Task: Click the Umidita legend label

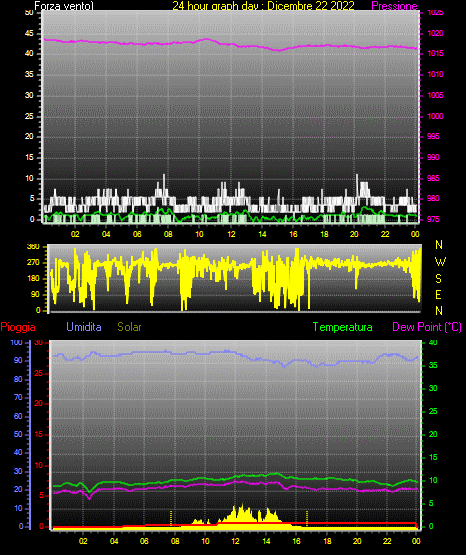Action: [x=84, y=327]
